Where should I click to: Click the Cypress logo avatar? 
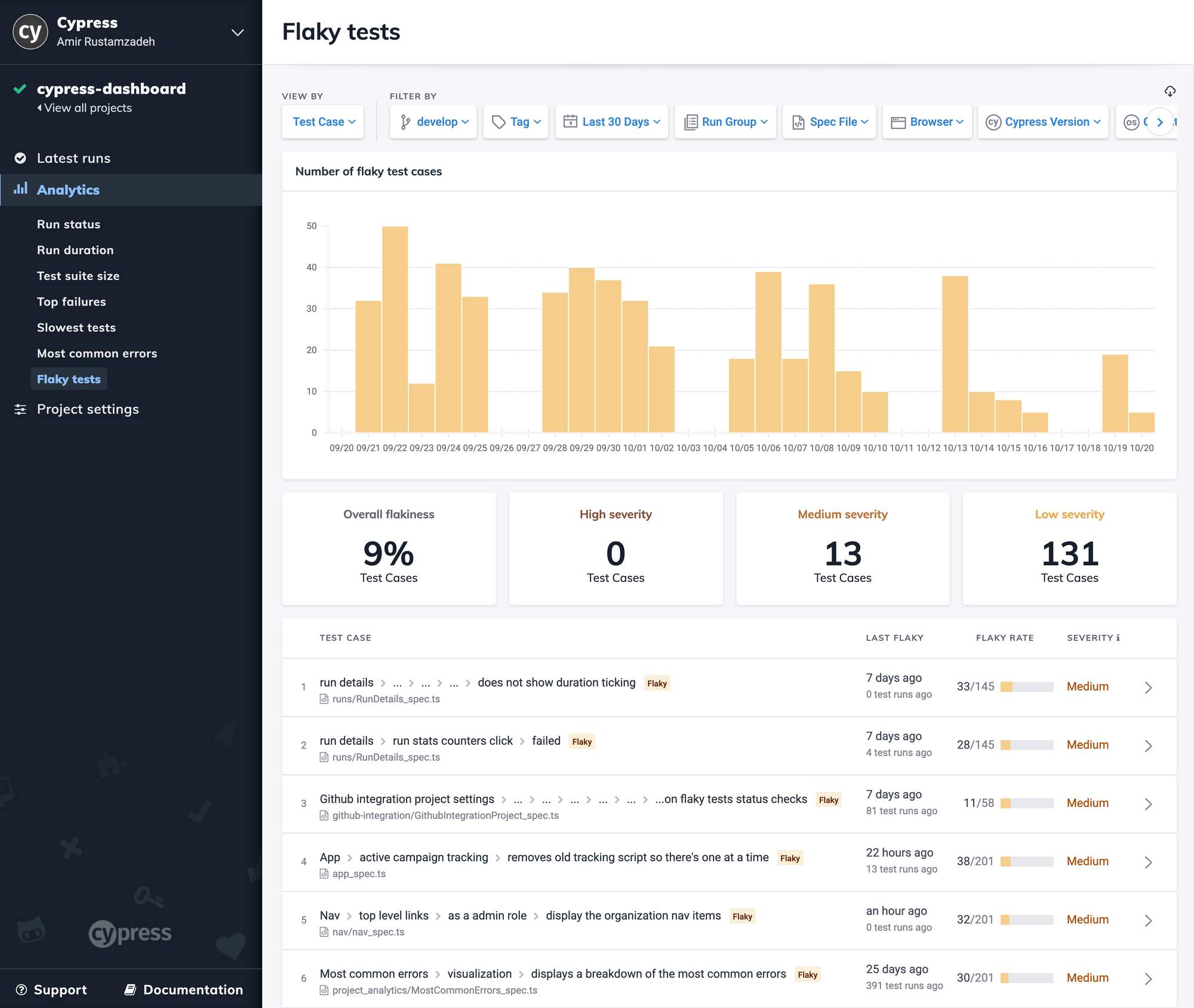pyautogui.click(x=30, y=32)
